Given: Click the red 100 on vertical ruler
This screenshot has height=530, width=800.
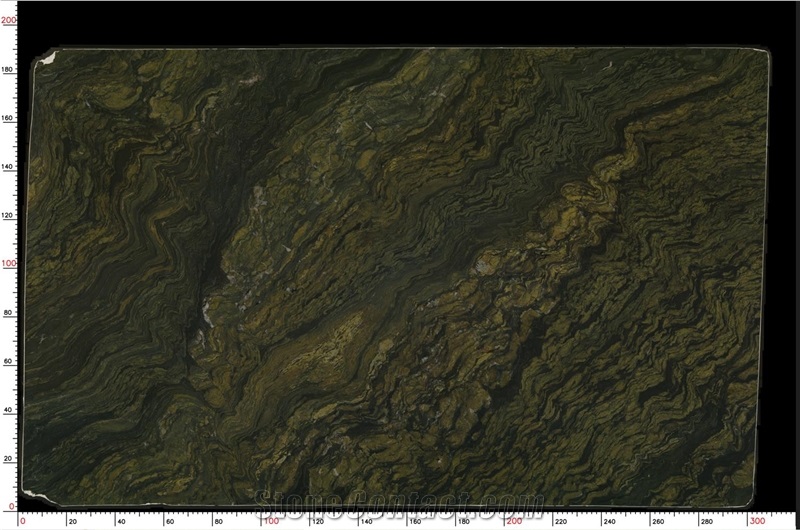Looking at the screenshot, I should point(9,263).
